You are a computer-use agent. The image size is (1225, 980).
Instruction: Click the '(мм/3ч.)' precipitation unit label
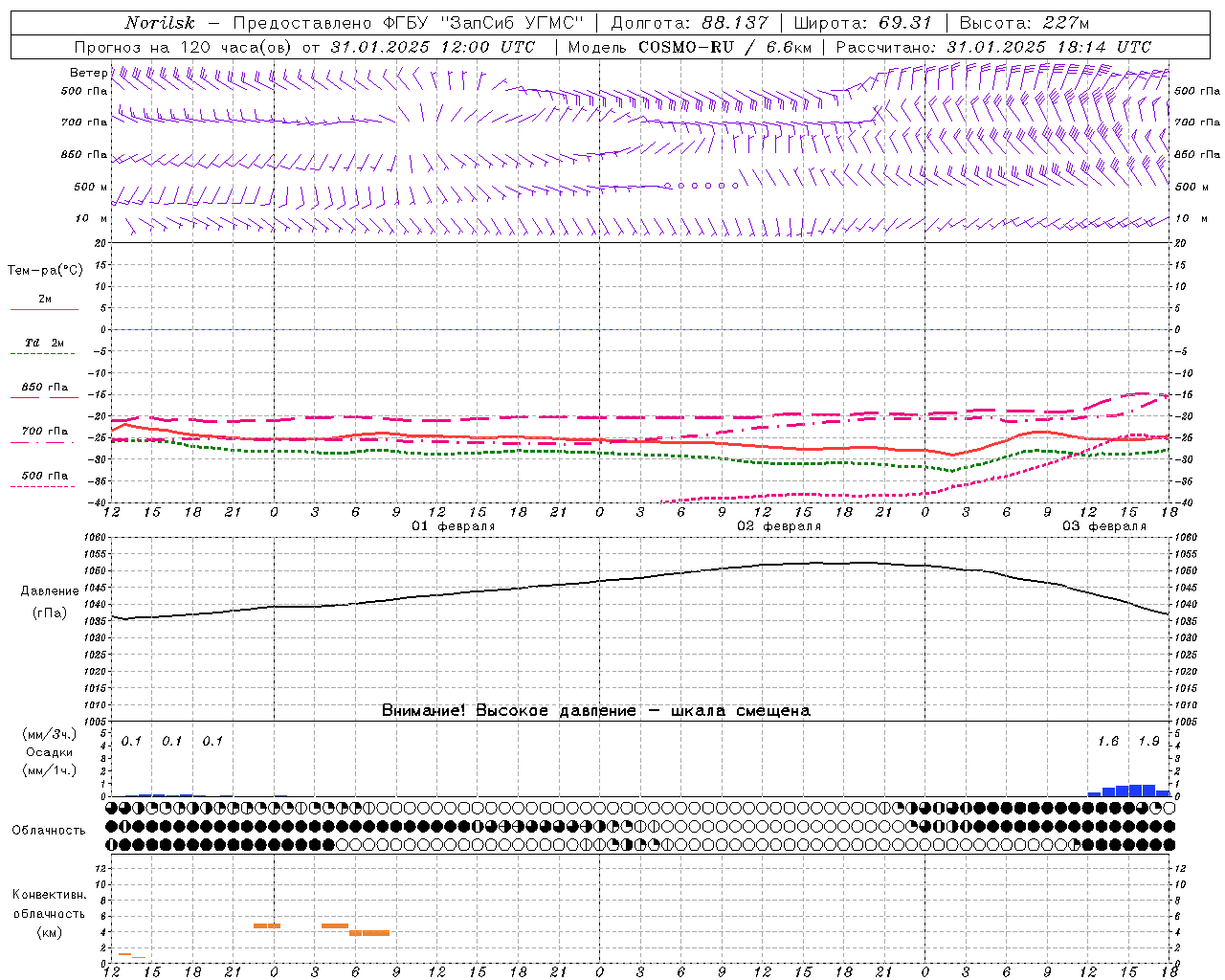50,734
